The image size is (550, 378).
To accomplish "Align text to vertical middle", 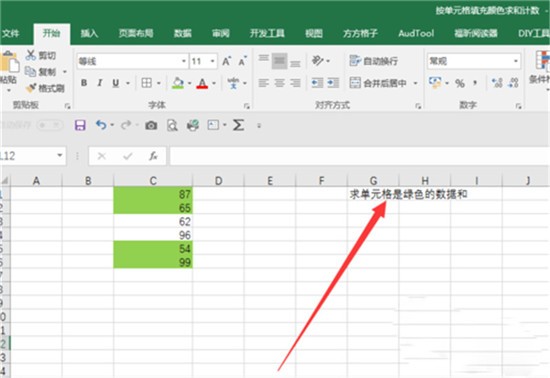I will [280, 61].
